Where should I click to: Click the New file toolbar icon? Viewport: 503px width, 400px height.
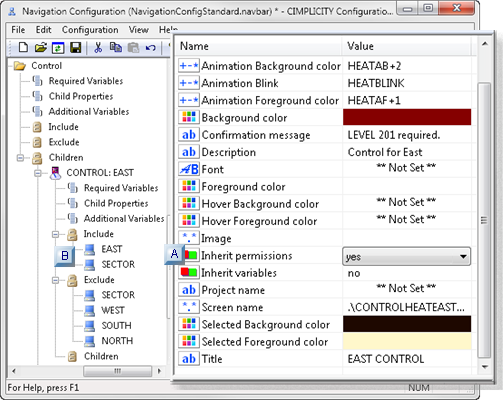(x=23, y=48)
